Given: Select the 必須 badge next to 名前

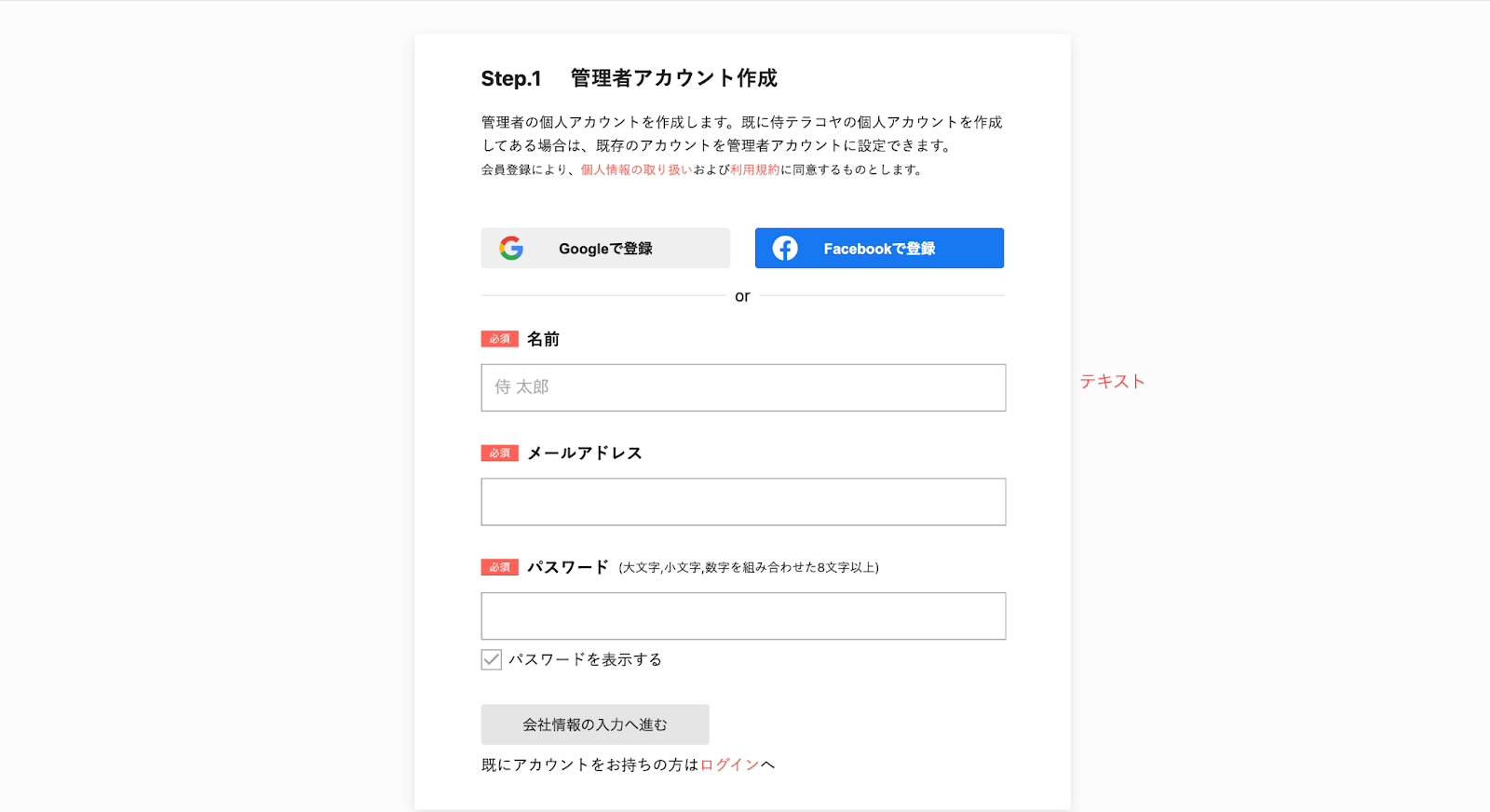Looking at the screenshot, I should pyautogui.click(x=499, y=338).
